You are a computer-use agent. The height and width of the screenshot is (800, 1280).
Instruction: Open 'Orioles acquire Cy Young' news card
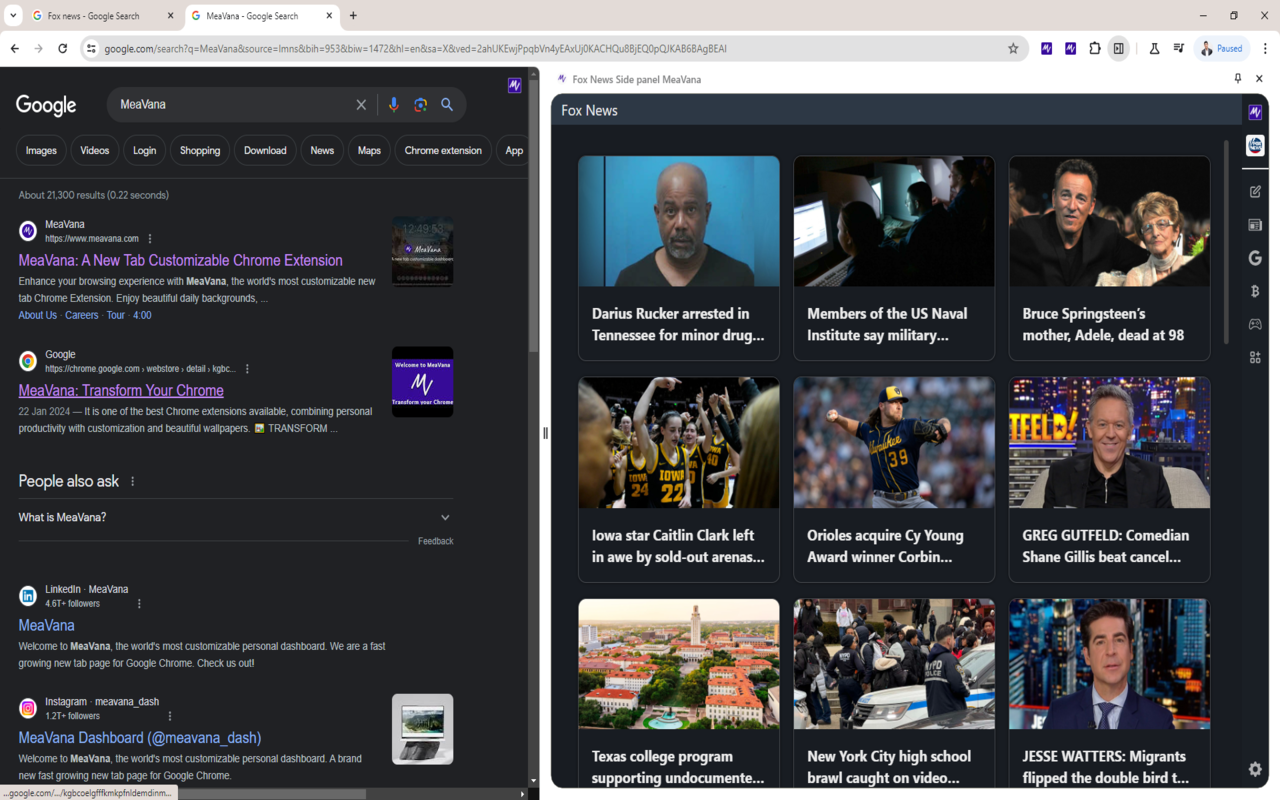894,479
